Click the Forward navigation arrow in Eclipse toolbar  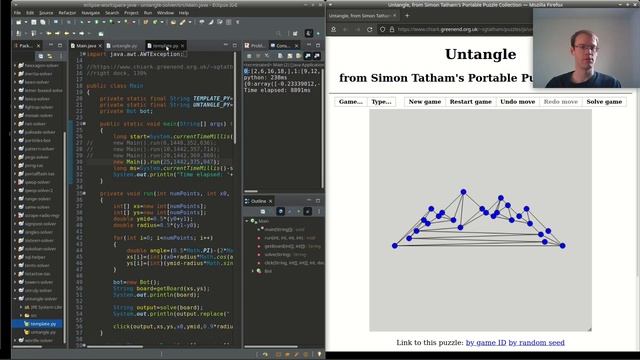click(82, 33)
